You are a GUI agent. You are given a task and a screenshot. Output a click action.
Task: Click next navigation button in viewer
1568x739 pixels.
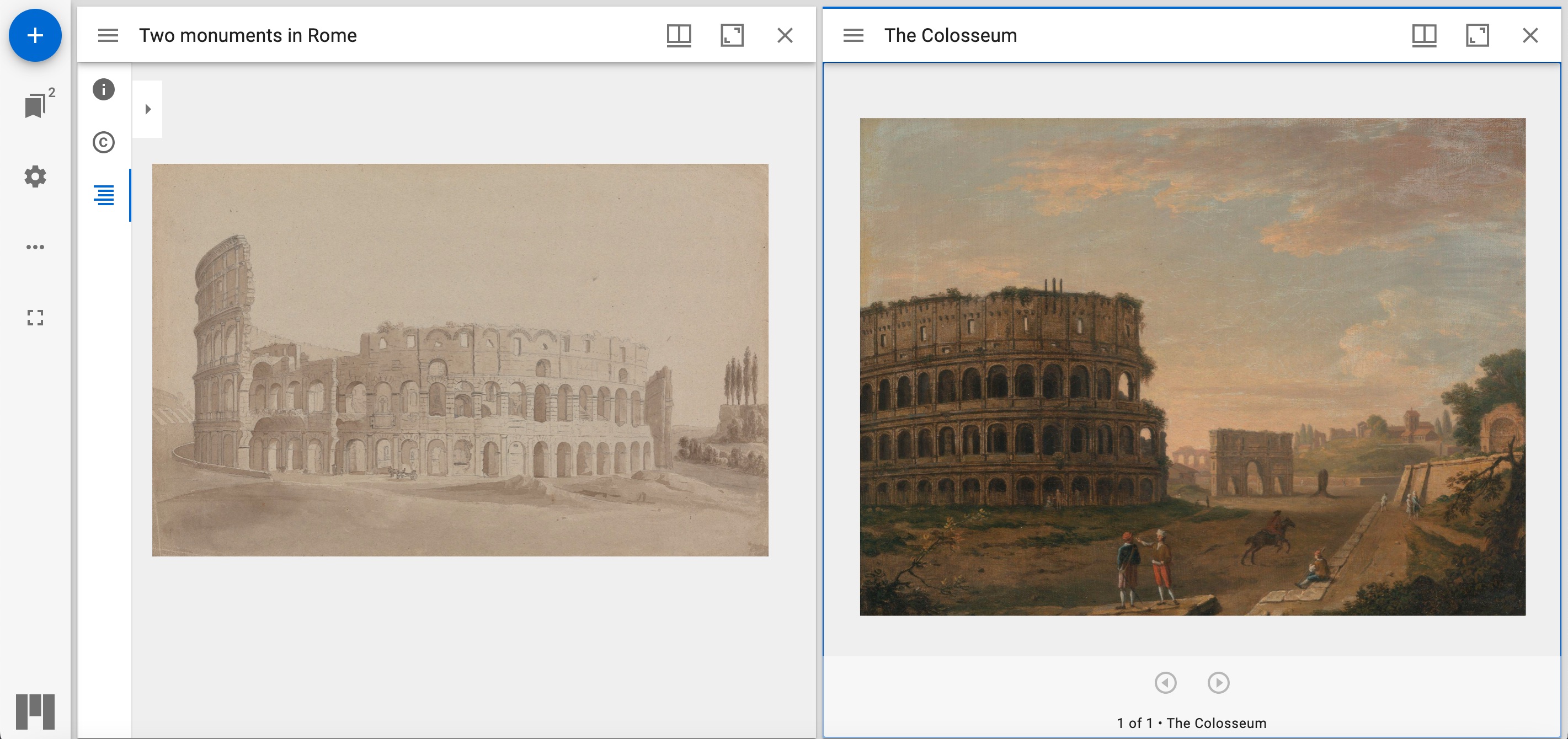point(1218,681)
